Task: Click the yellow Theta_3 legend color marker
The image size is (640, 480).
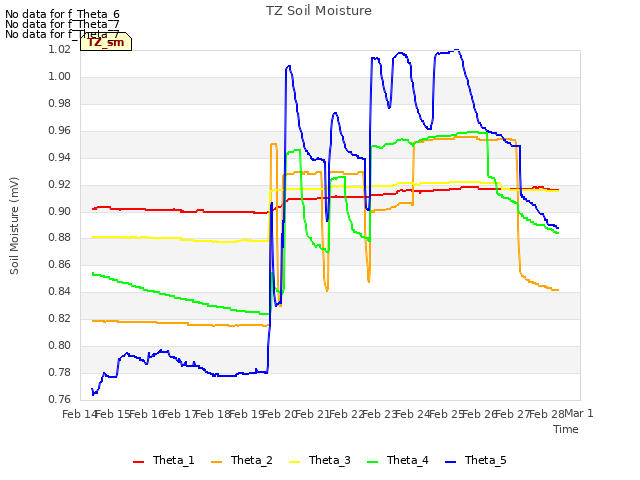Action: [295, 462]
